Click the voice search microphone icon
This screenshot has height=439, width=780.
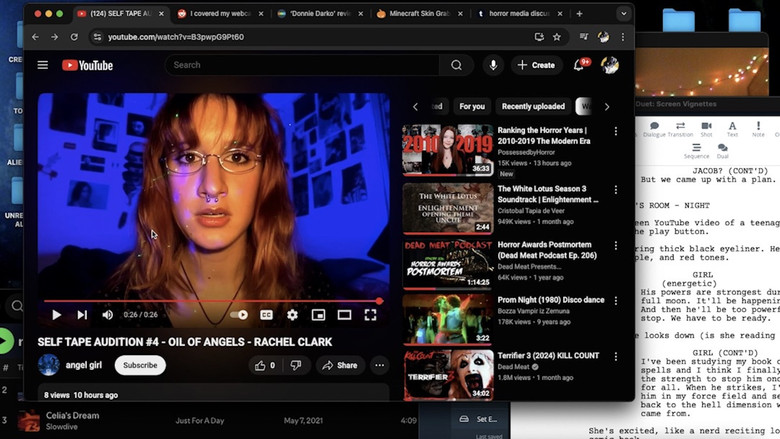pyautogui.click(x=493, y=65)
